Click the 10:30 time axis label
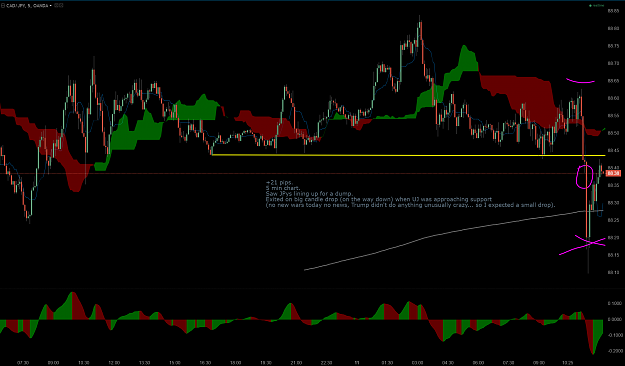 [x=84, y=363]
